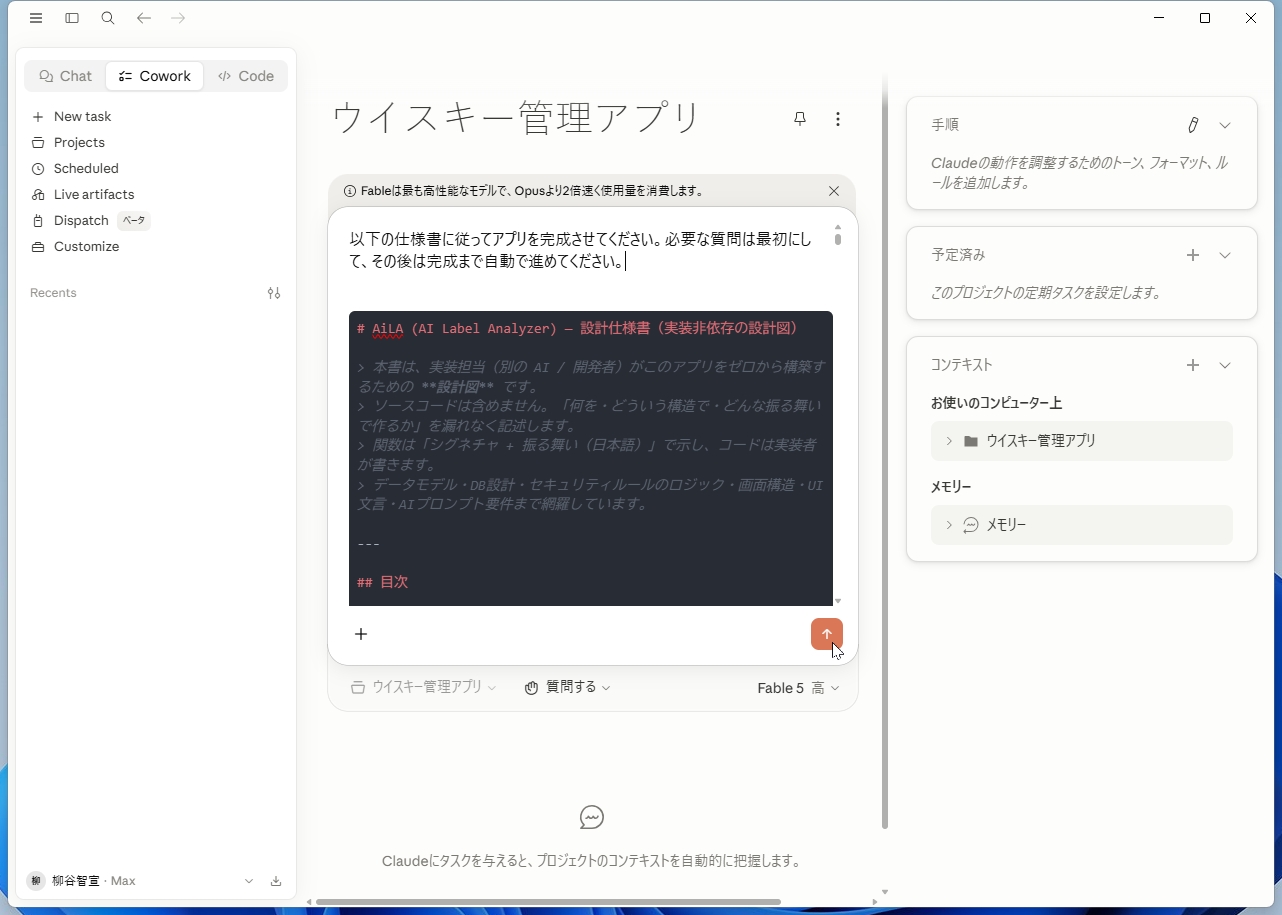The image size is (1282, 915).
Task: Expand the ウイスキー管理アプリ folder row
Action: 1082,441
